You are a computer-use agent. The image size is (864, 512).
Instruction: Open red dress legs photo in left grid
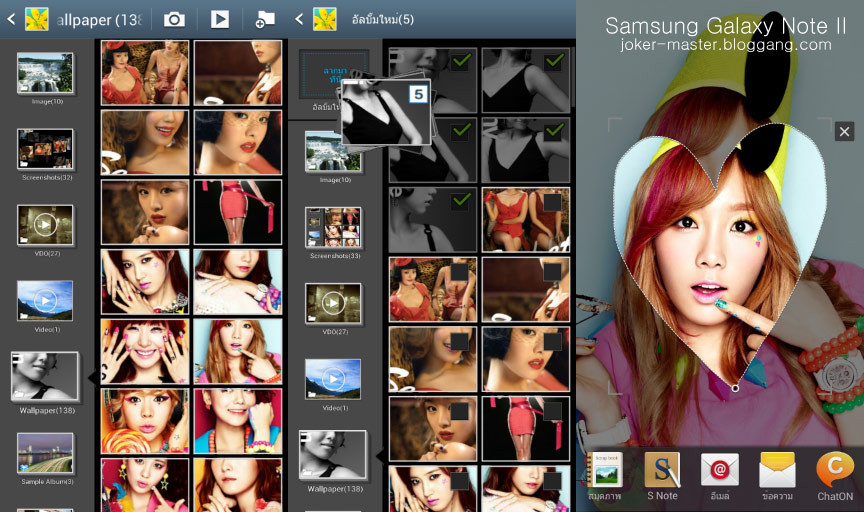[238, 212]
